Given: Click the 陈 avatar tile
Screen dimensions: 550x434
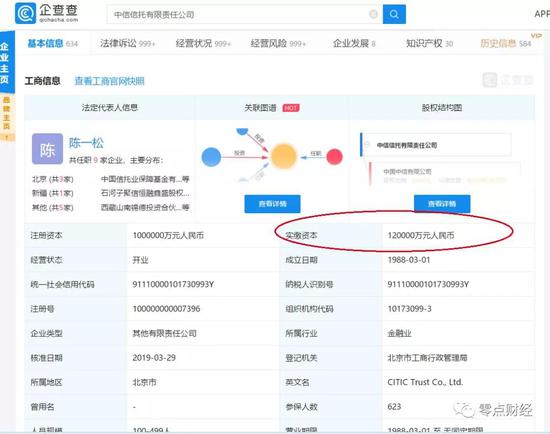Looking at the screenshot, I should (47, 149).
